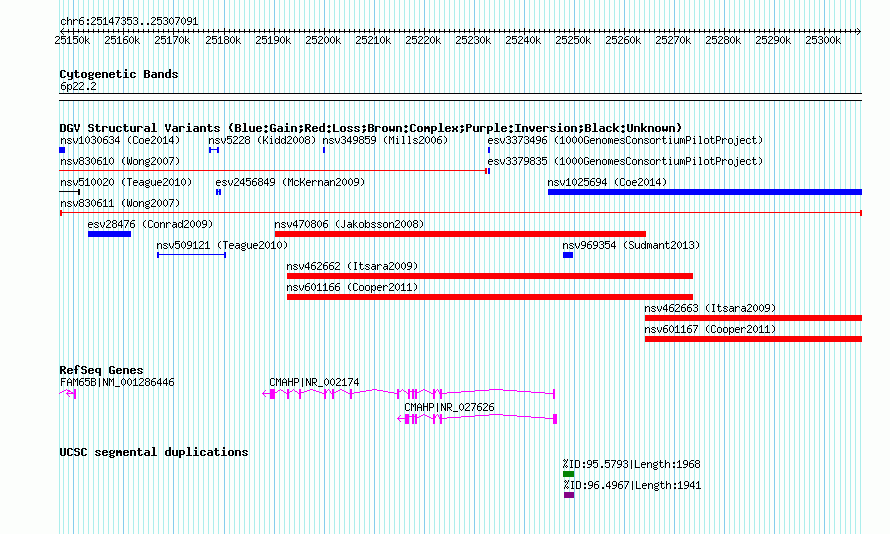Click the CMAHP NR_002174 transcript glyph
This screenshot has height=534, width=890.
click(x=408, y=393)
